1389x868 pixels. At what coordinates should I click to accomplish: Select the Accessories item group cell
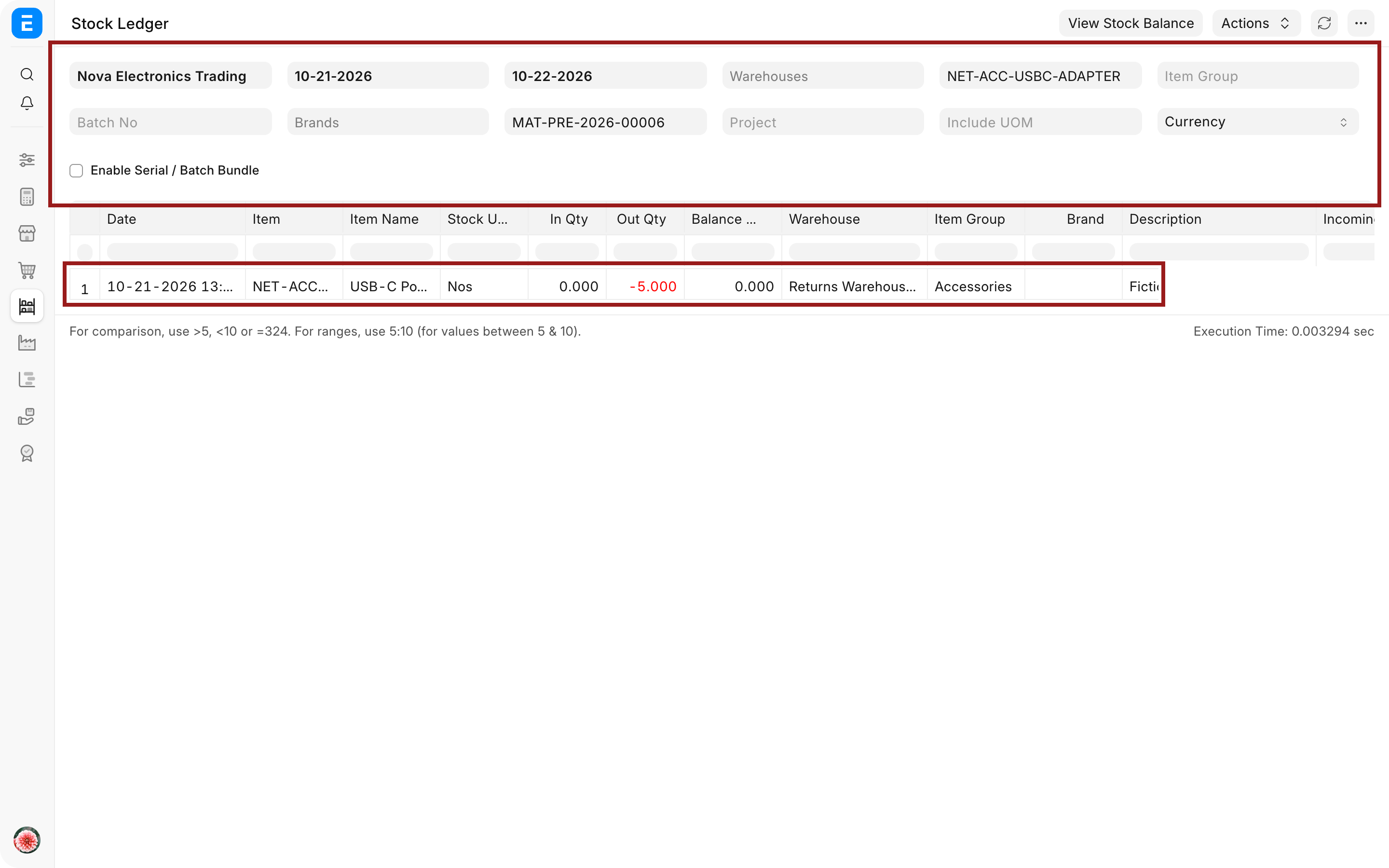(975, 286)
